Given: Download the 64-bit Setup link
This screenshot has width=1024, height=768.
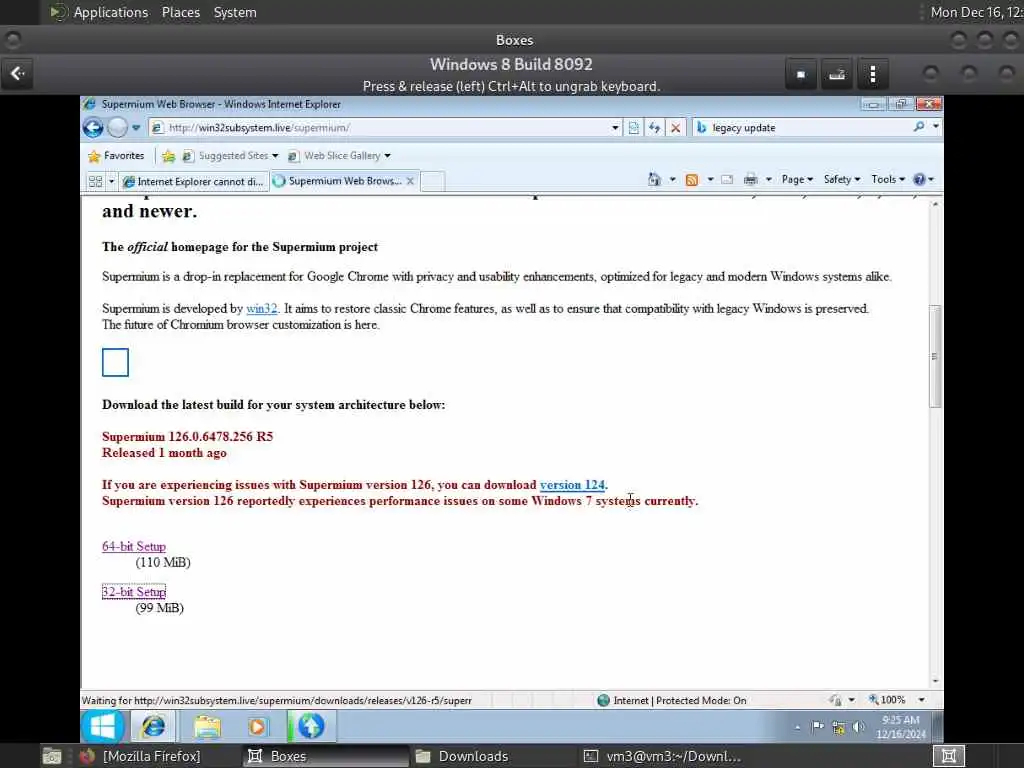Looking at the screenshot, I should click(x=134, y=546).
